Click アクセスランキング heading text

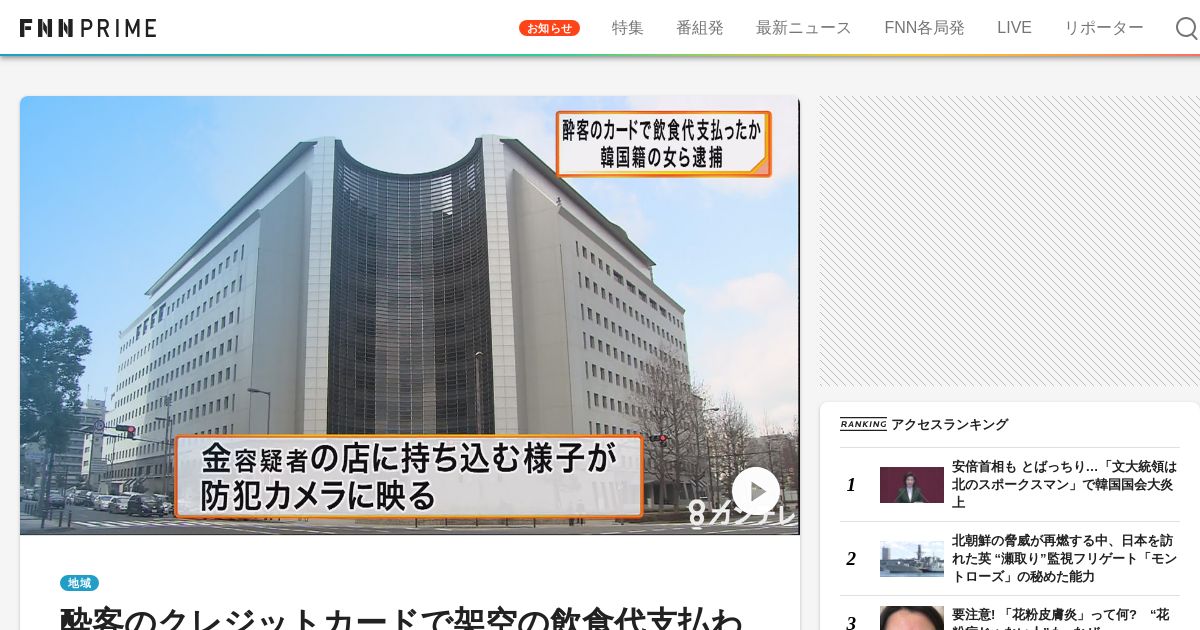pyautogui.click(x=949, y=425)
